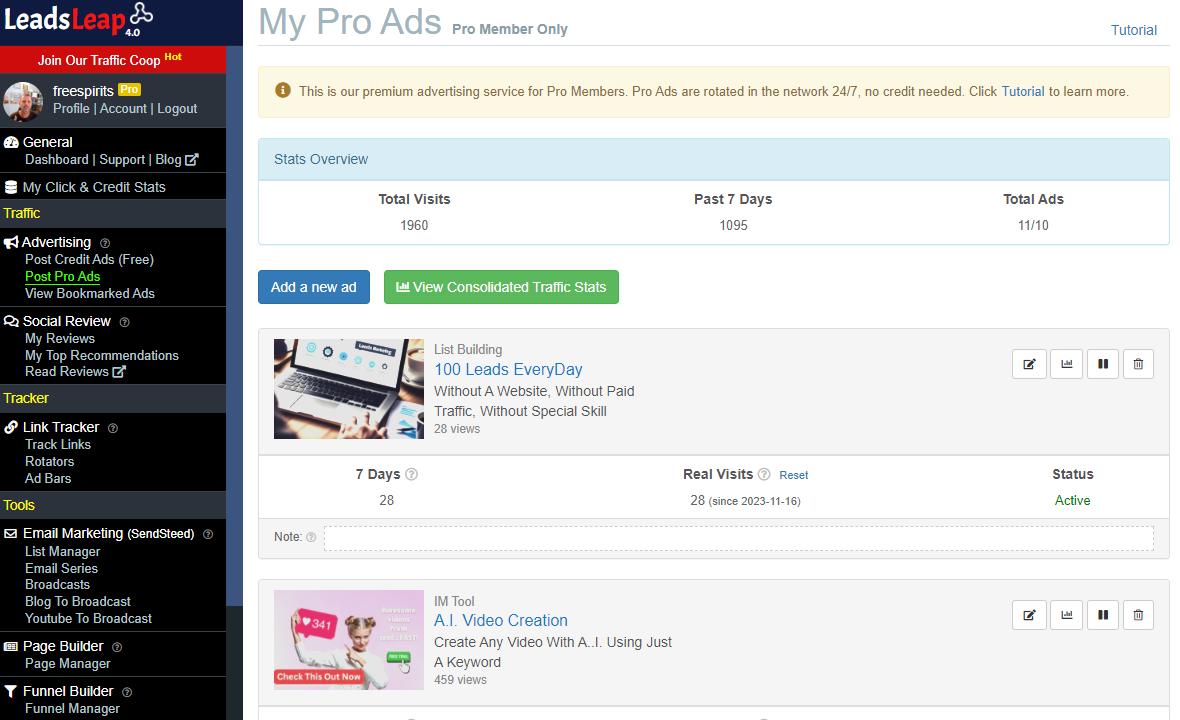Delete the 100 Leads EveryDay ad
Screen dimensions: 1180x720
pos(1138,364)
